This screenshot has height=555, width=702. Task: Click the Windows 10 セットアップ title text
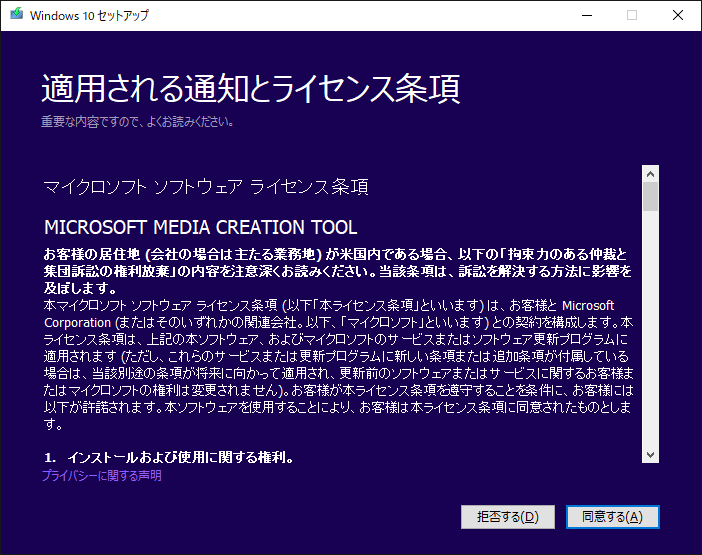(89, 15)
